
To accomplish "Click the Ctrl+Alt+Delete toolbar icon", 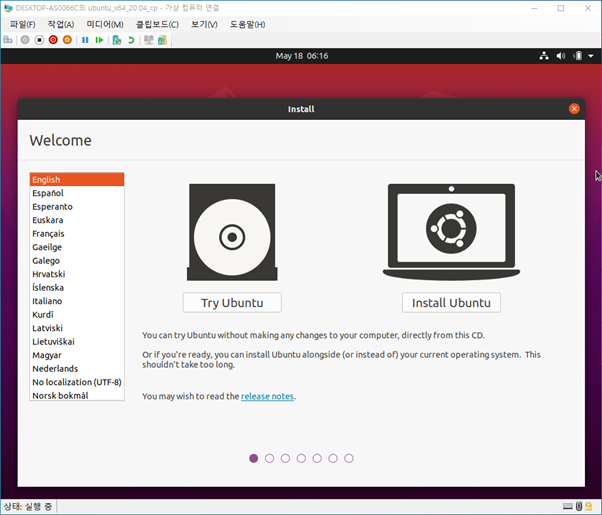I will (x=8, y=40).
